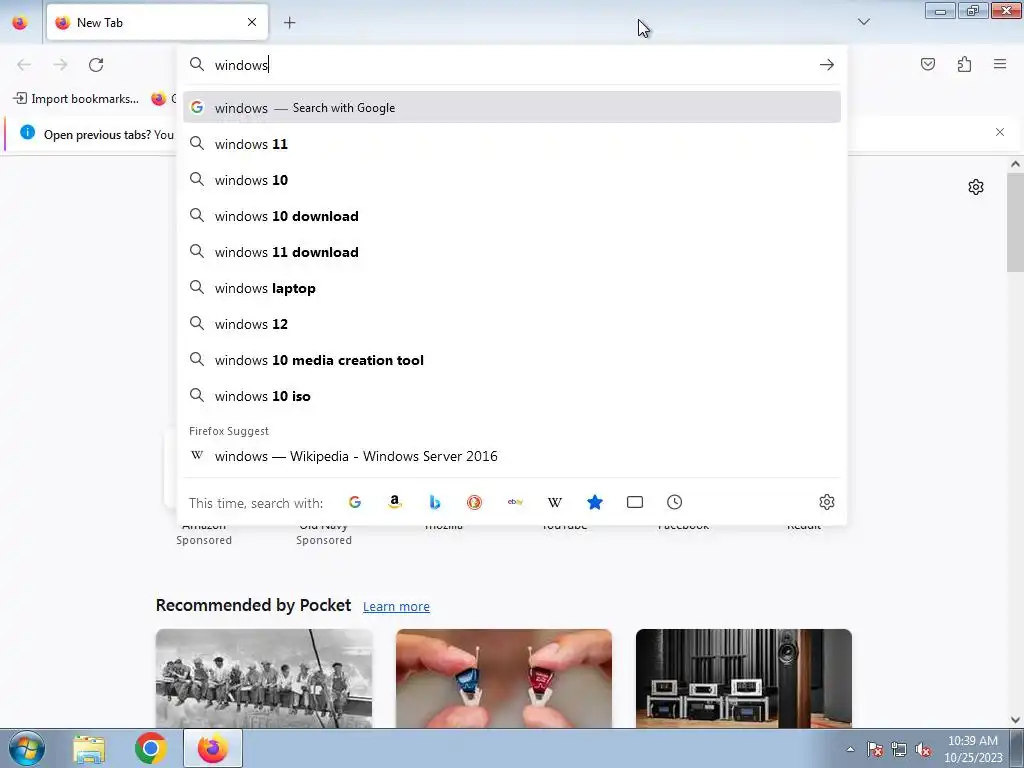Open the Firefox application menu
The height and width of the screenshot is (768, 1024).
coord(1000,64)
